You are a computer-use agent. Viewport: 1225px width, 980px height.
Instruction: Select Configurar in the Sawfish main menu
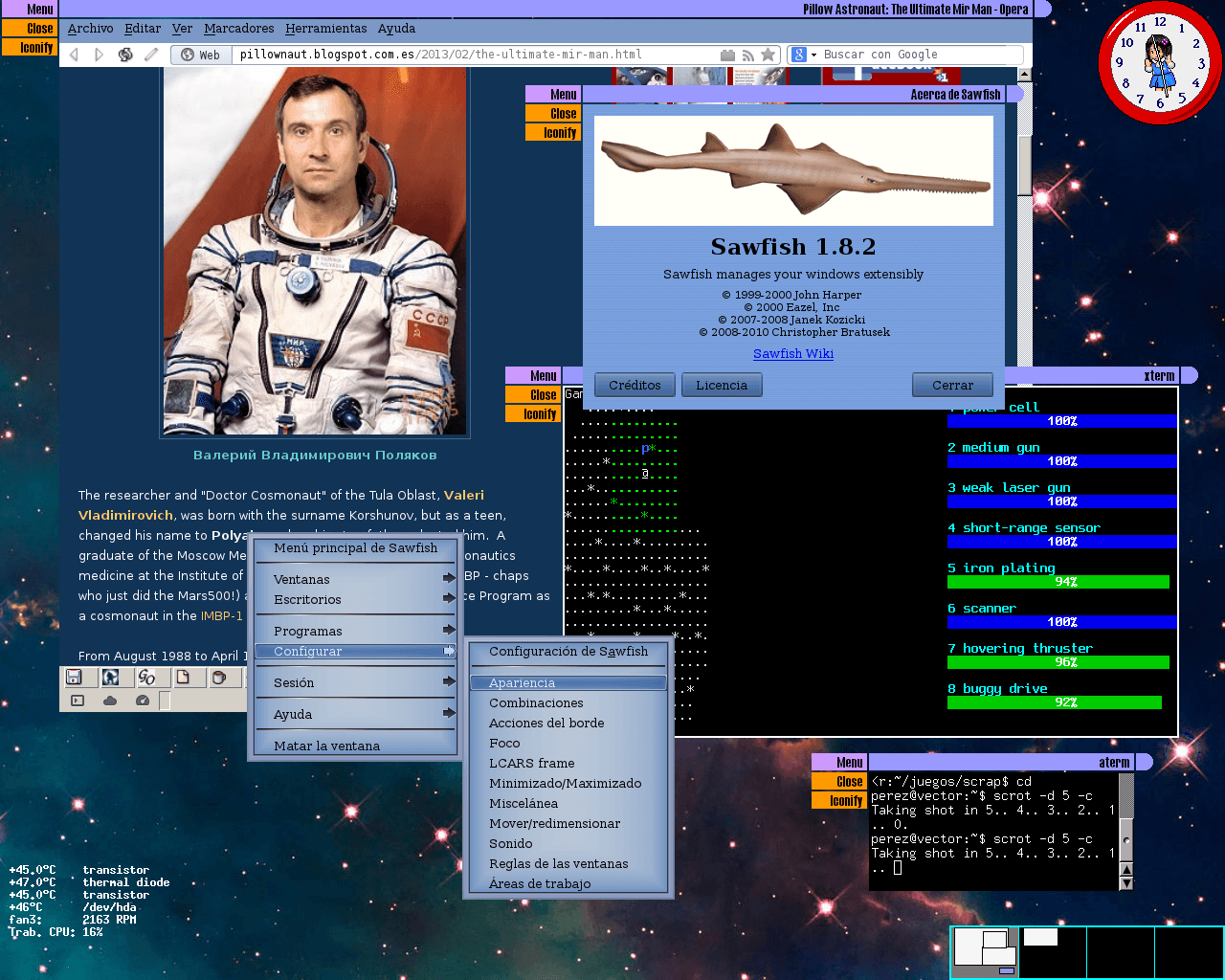coord(354,651)
